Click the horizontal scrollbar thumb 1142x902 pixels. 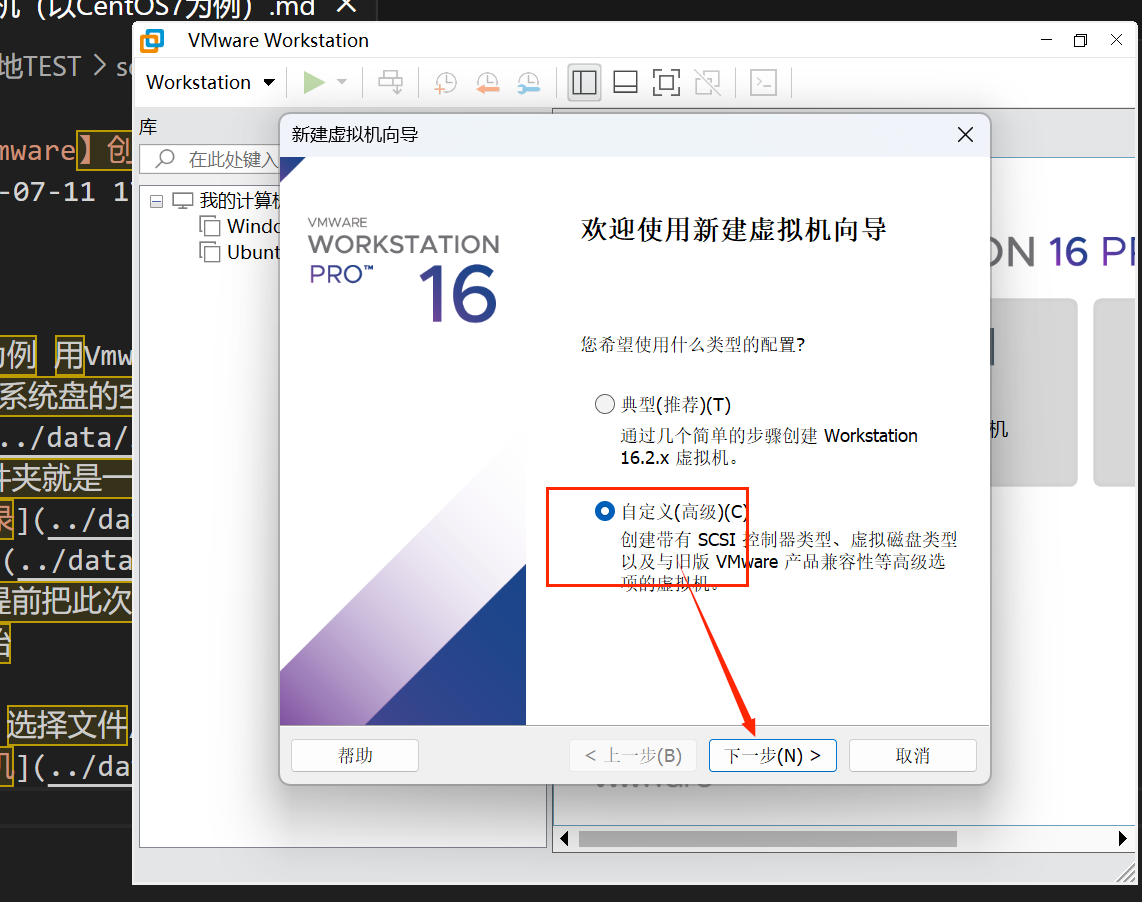tap(768, 839)
